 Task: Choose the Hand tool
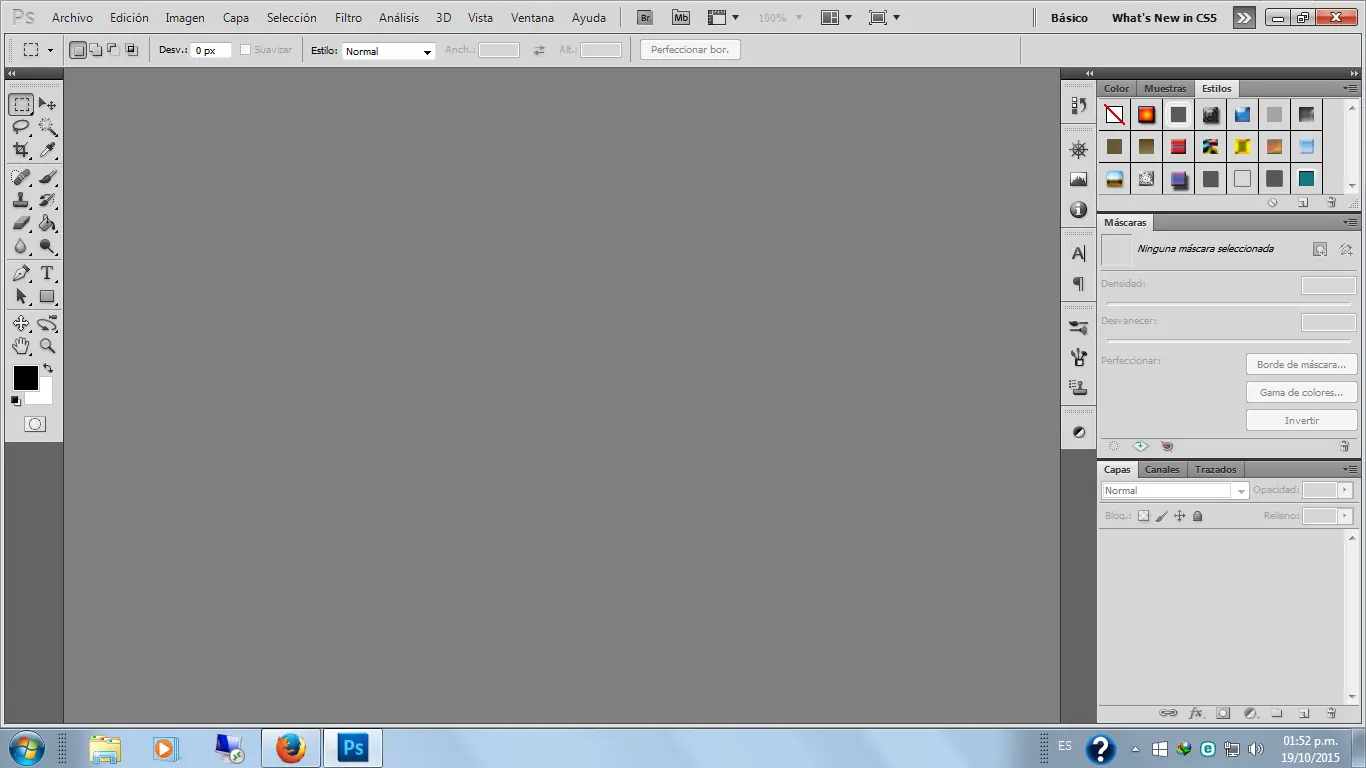[21, 346]
